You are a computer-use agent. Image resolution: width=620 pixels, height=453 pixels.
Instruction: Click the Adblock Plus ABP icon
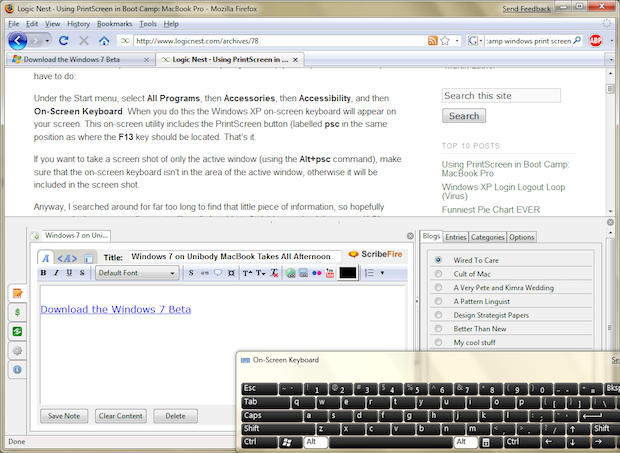[595, 41]
